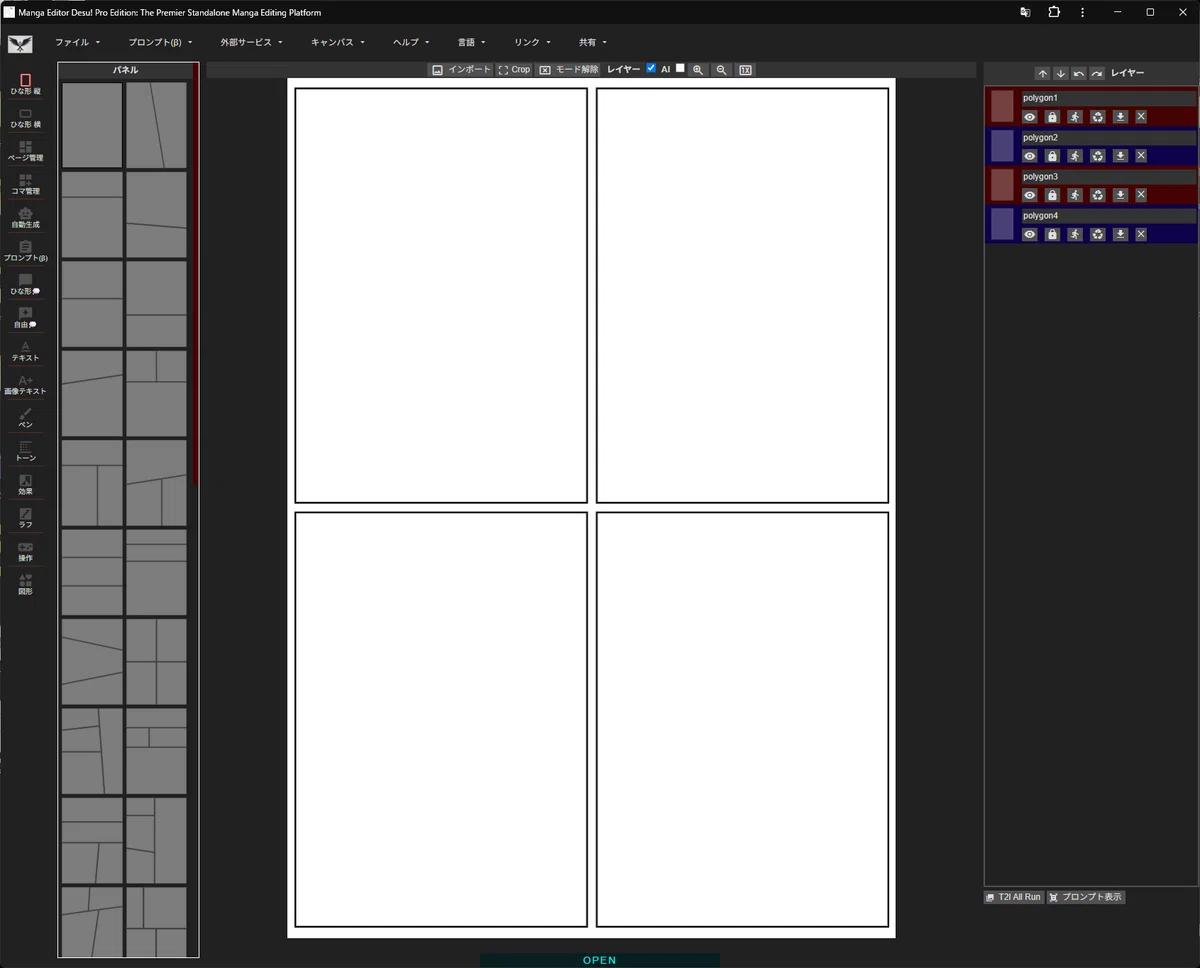
Task: Expand the リンク dropdown
Action: pyautogui.click(x=532, y=43)
